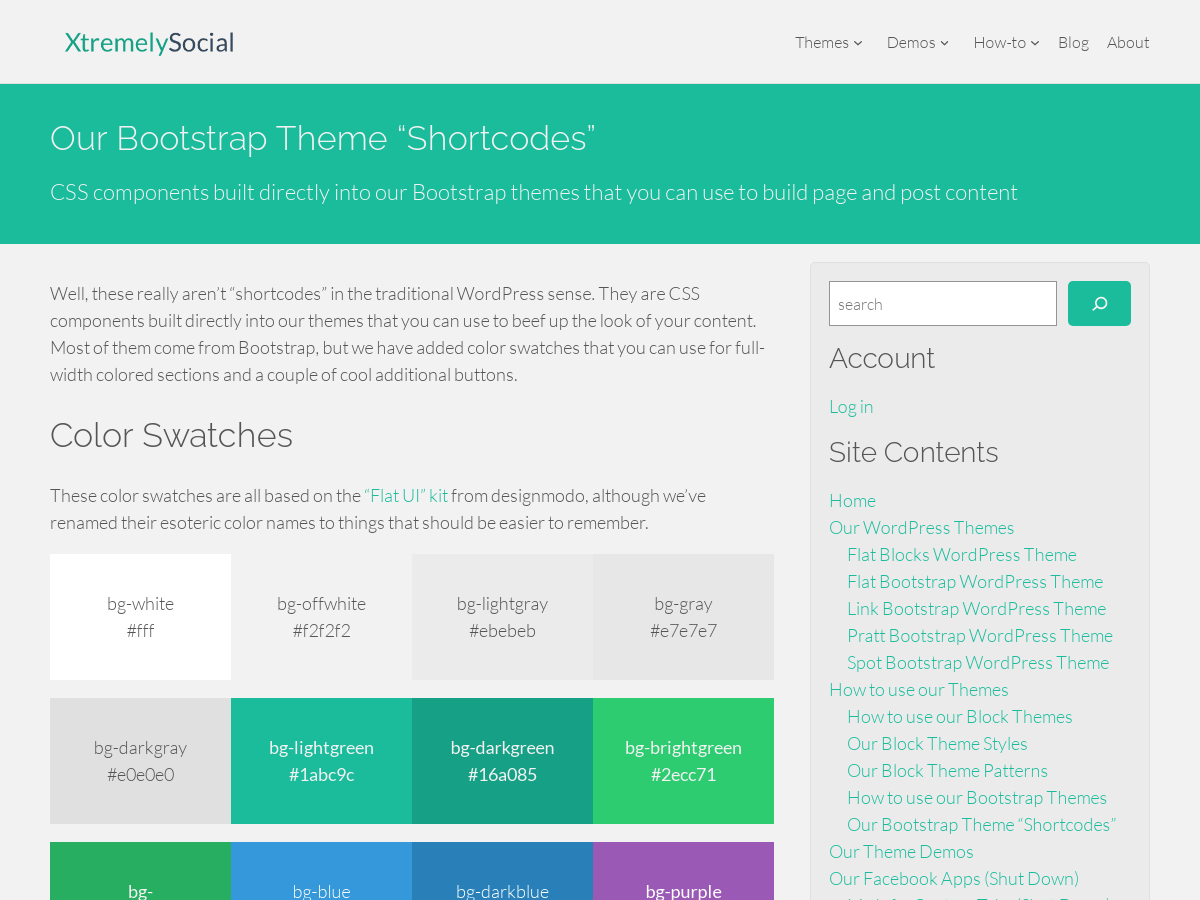Select the bg-brightgreen #2ecc71 swatch
The image size is (1200, 900).
click(683, 761)
